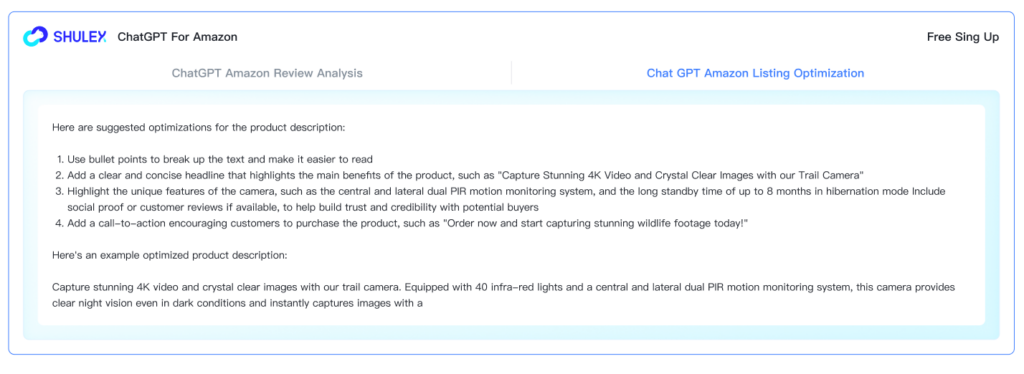Viewport: 1024px width, 374px height.
Task: Click the 'Add a call-to-action' suggestion line
Action: click(x=407, y=224)
